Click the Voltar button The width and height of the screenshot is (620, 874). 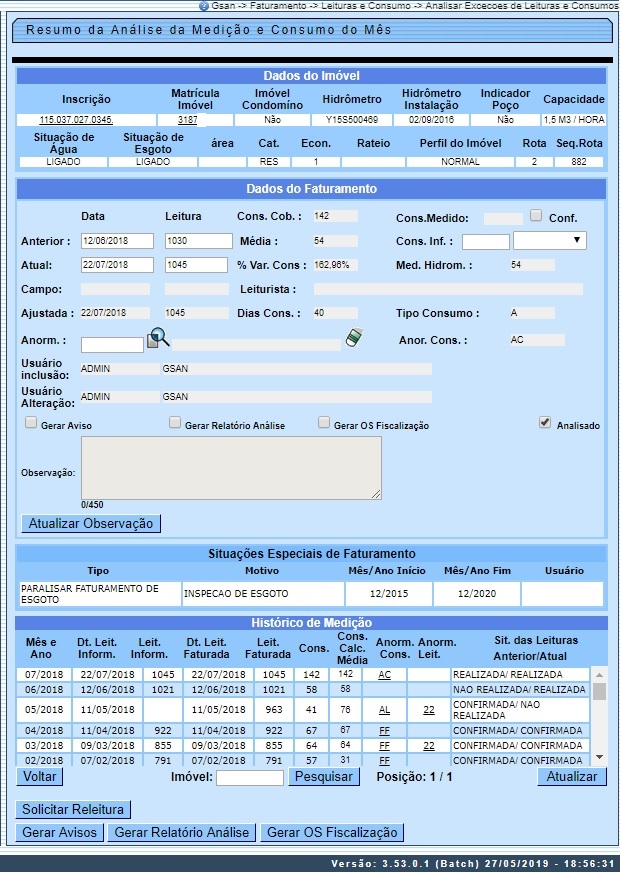click(x=40, y=777)
